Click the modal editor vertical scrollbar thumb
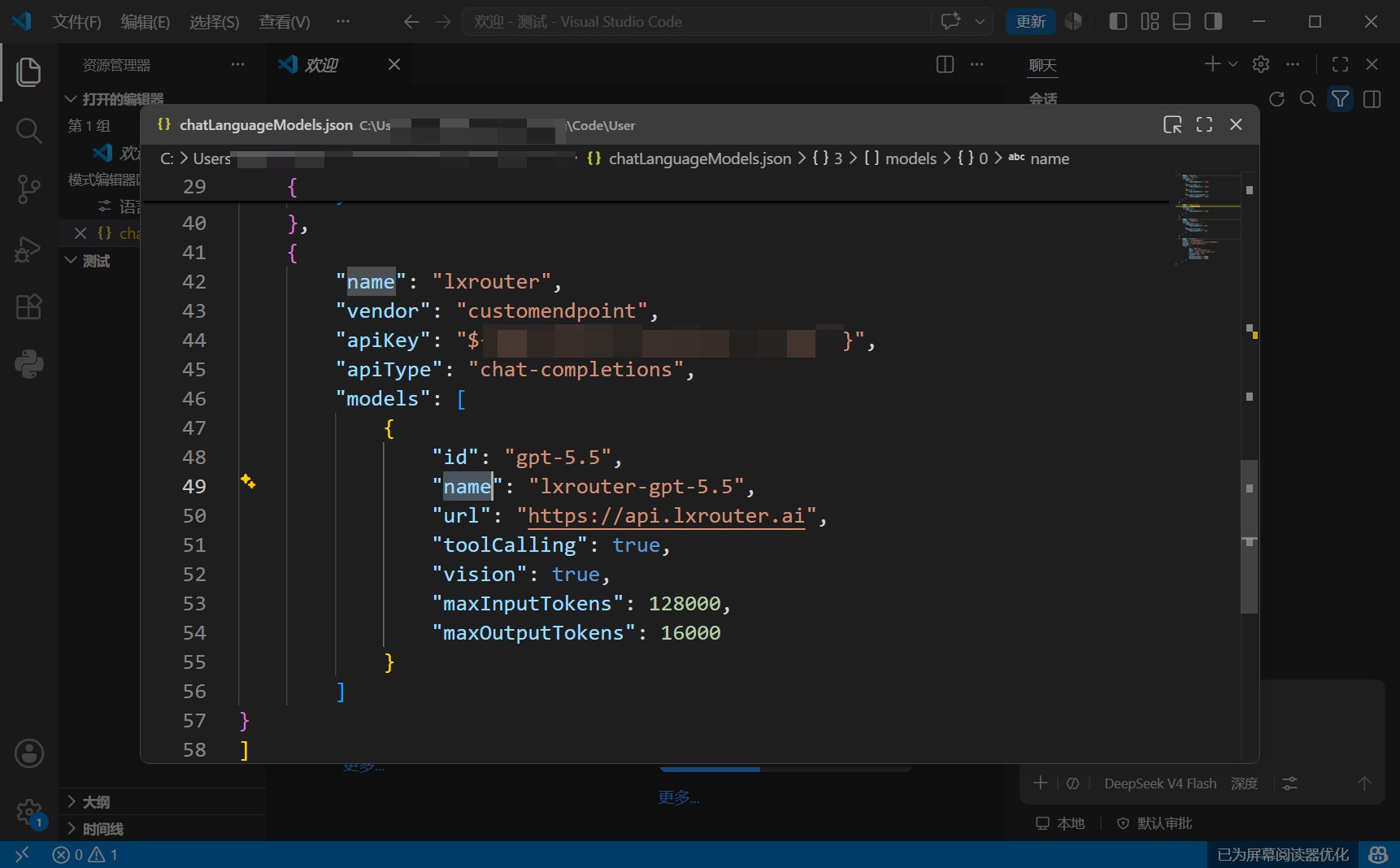 1249,536
